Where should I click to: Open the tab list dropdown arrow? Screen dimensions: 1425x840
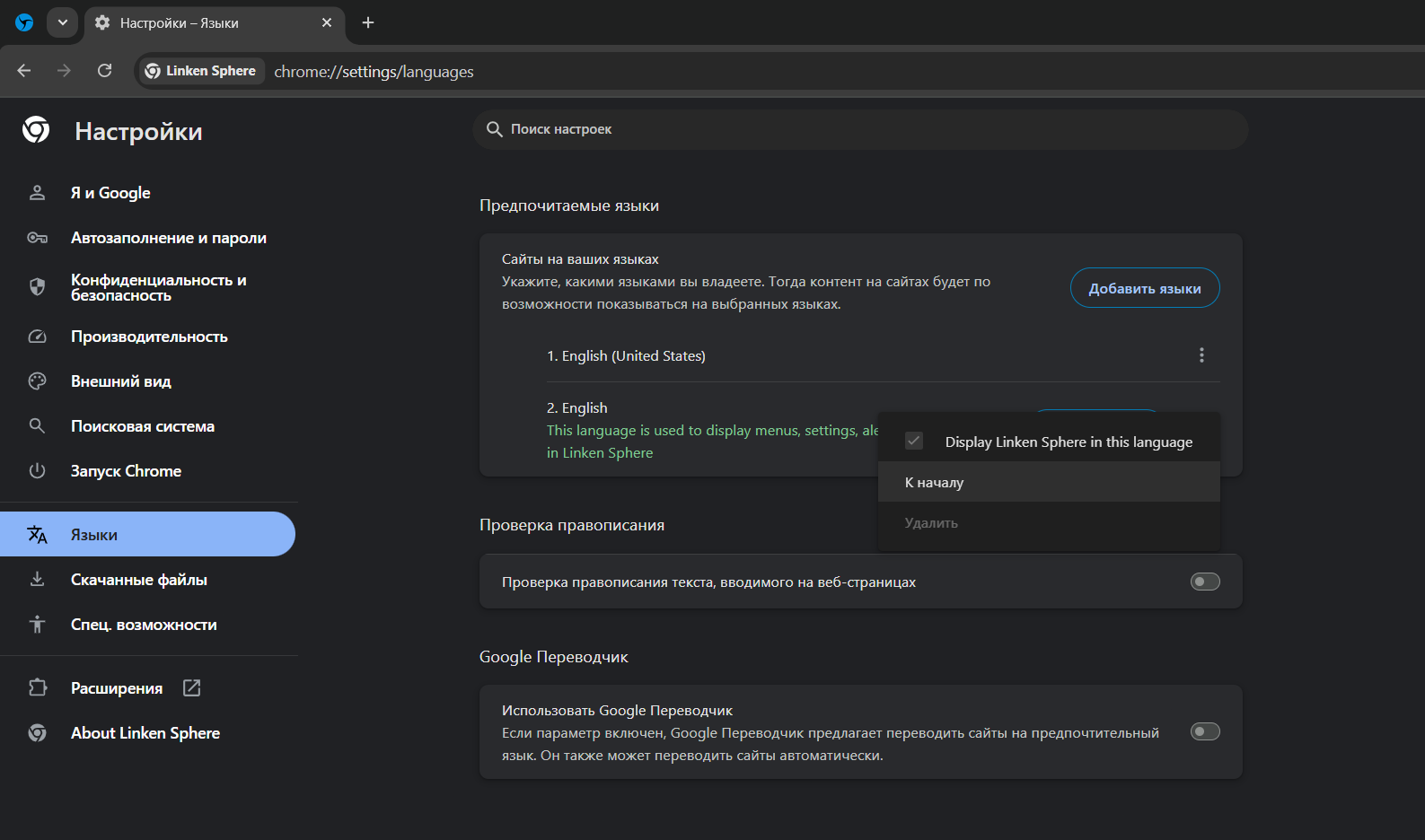pos(62,22)
